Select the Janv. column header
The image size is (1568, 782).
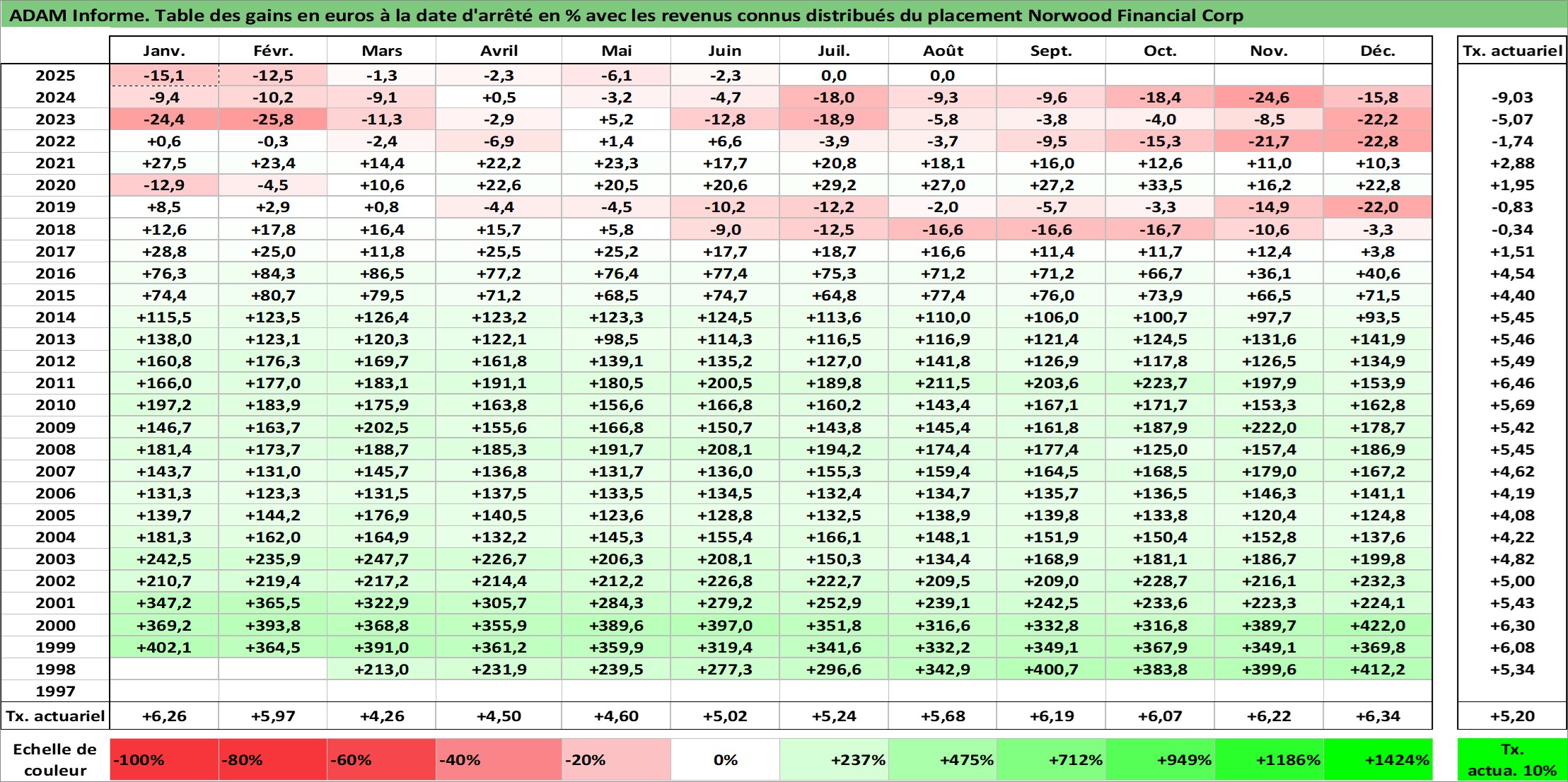pos(164,51)
